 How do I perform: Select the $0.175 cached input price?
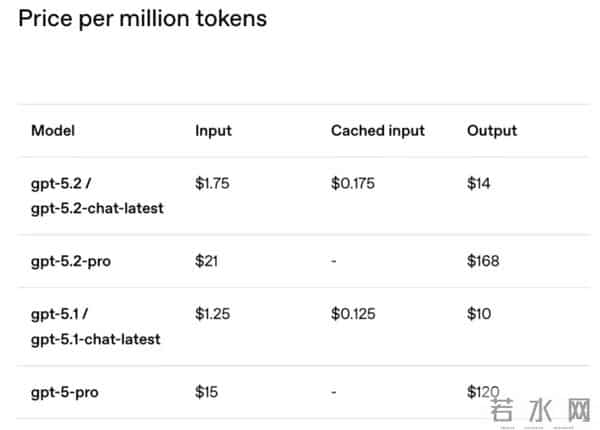point(353,184)
